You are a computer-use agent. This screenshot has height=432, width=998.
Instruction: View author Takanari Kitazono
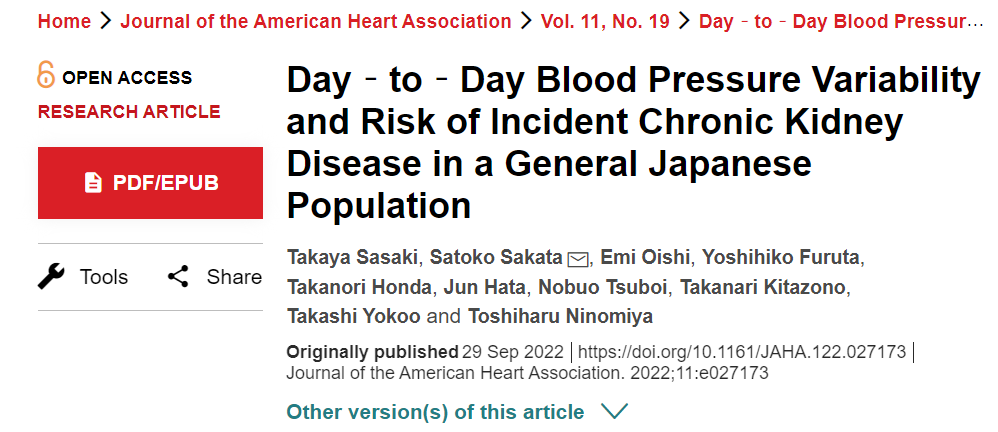point(763,287)
